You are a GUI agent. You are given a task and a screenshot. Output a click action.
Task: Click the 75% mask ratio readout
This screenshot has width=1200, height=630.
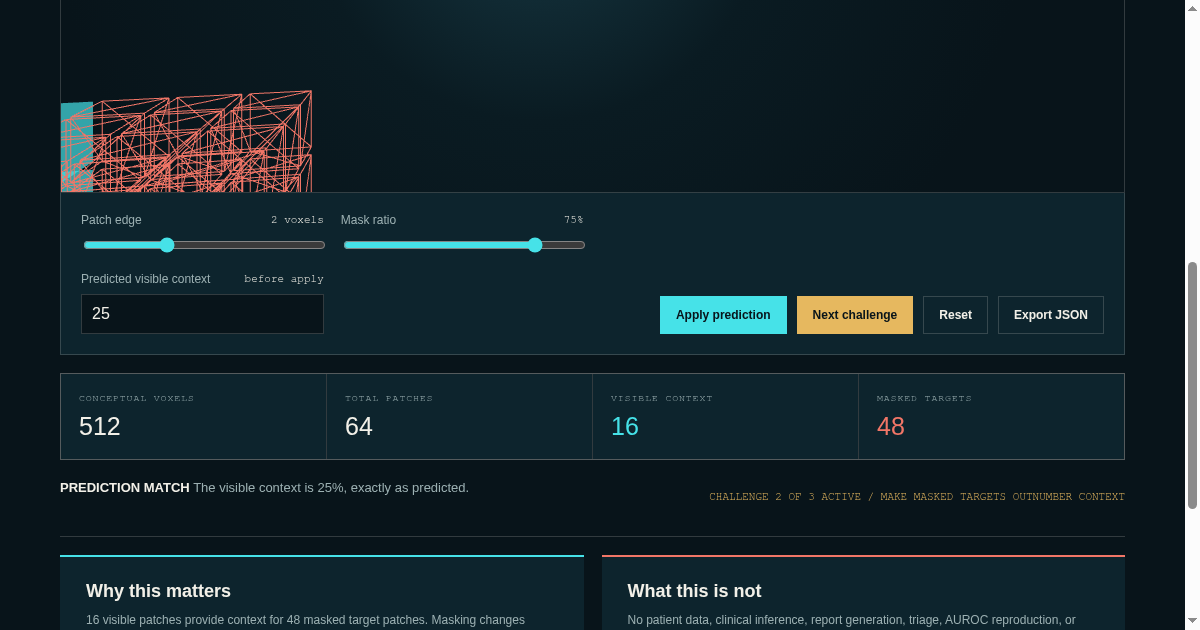(573, 220)
